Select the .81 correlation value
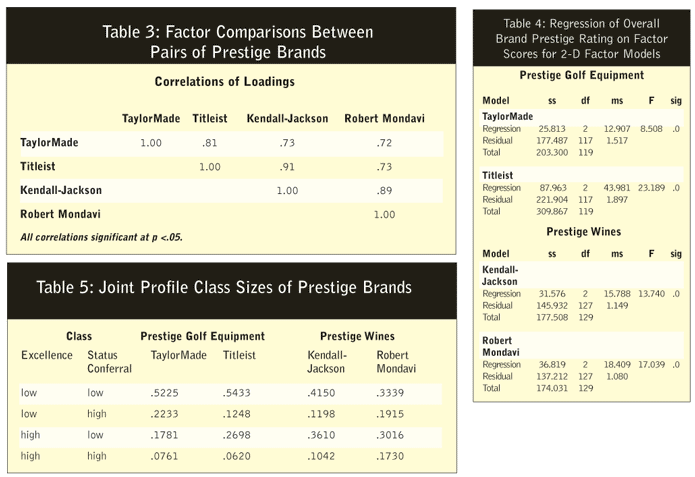 pos(209,143)
